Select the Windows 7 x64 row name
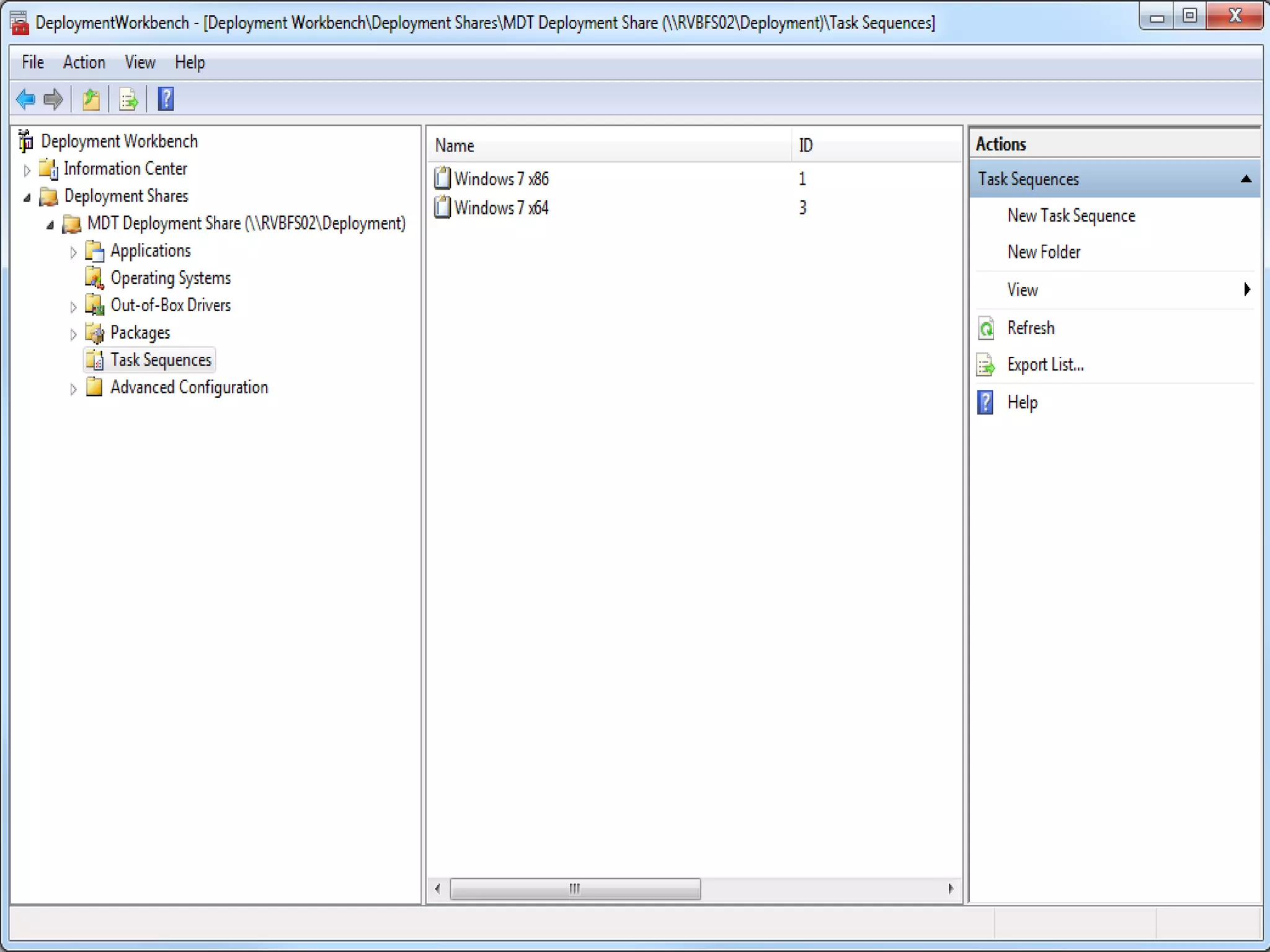The width and height of the screenshot is (1270, 952). (x=502, y=208)
